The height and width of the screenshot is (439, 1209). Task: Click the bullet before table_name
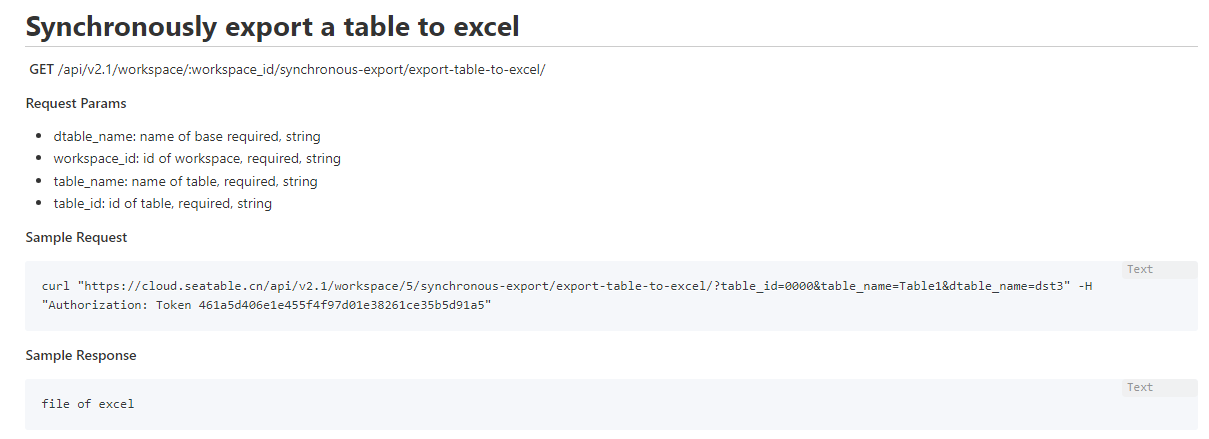coord(39,182)
